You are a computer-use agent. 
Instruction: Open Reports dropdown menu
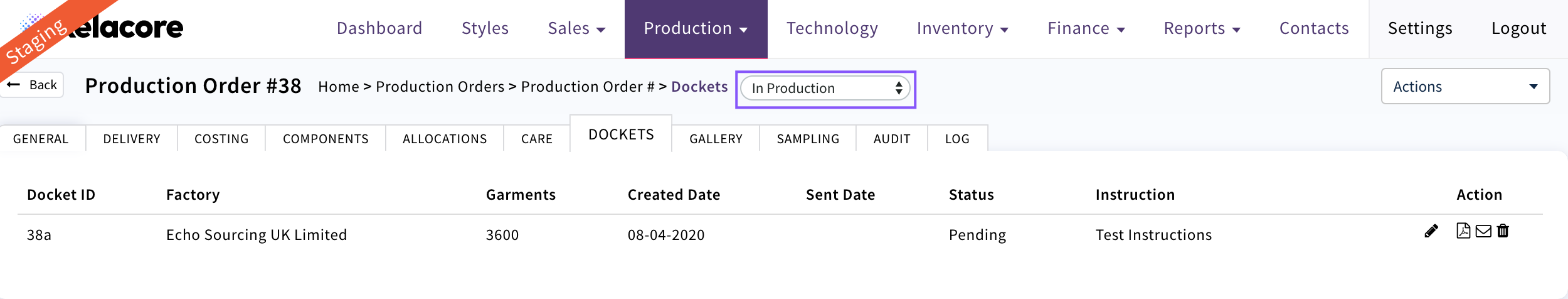(1202, 29)
